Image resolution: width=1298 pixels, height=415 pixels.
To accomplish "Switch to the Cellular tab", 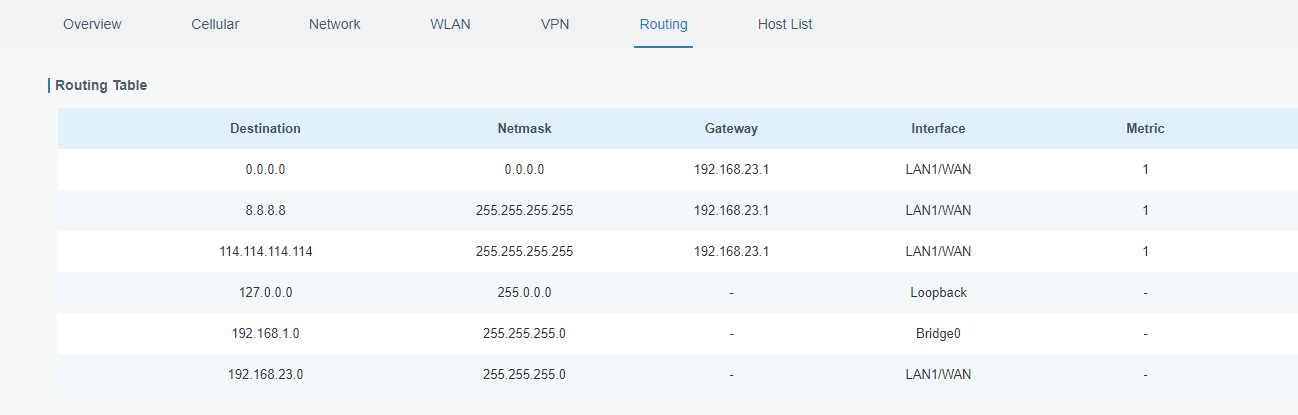I will pyautogui.click(x=215, y=24).
